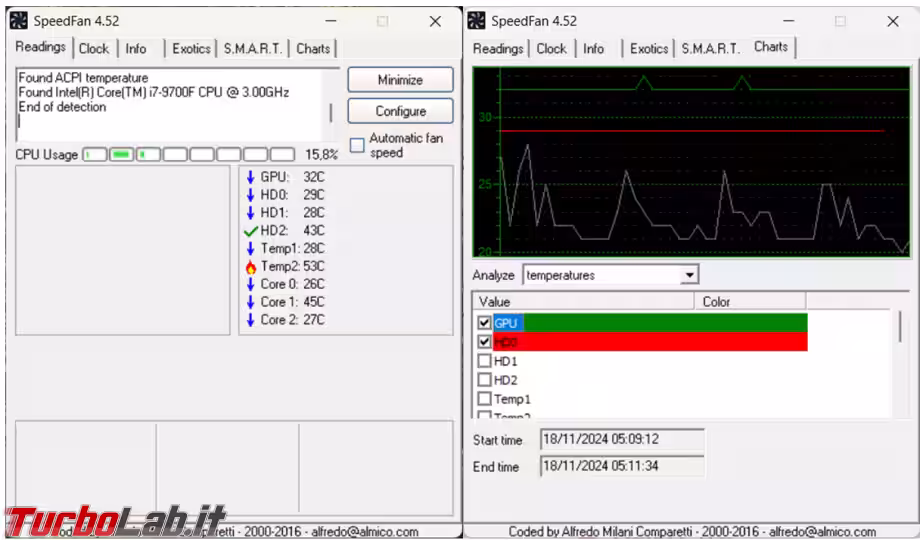Switch to Readings tab in right window
This screenshot has width=920, height=540.
click(498, 49)
